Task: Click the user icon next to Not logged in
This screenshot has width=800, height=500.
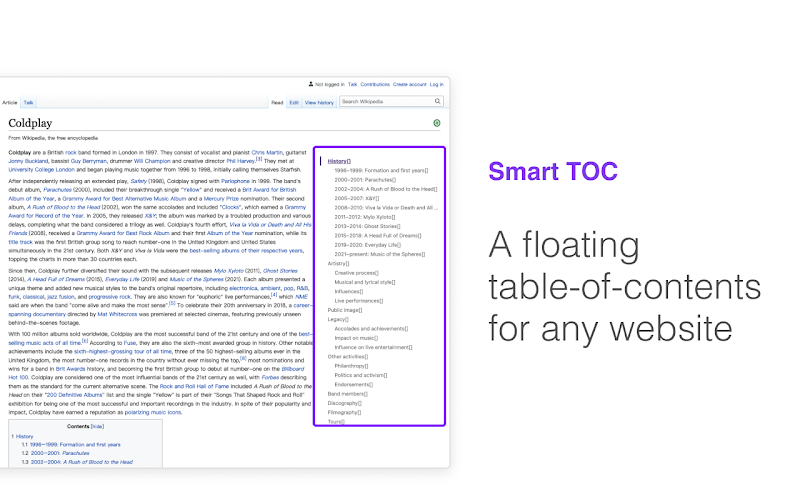Action: pyautogui.click(x=311, y=84)
